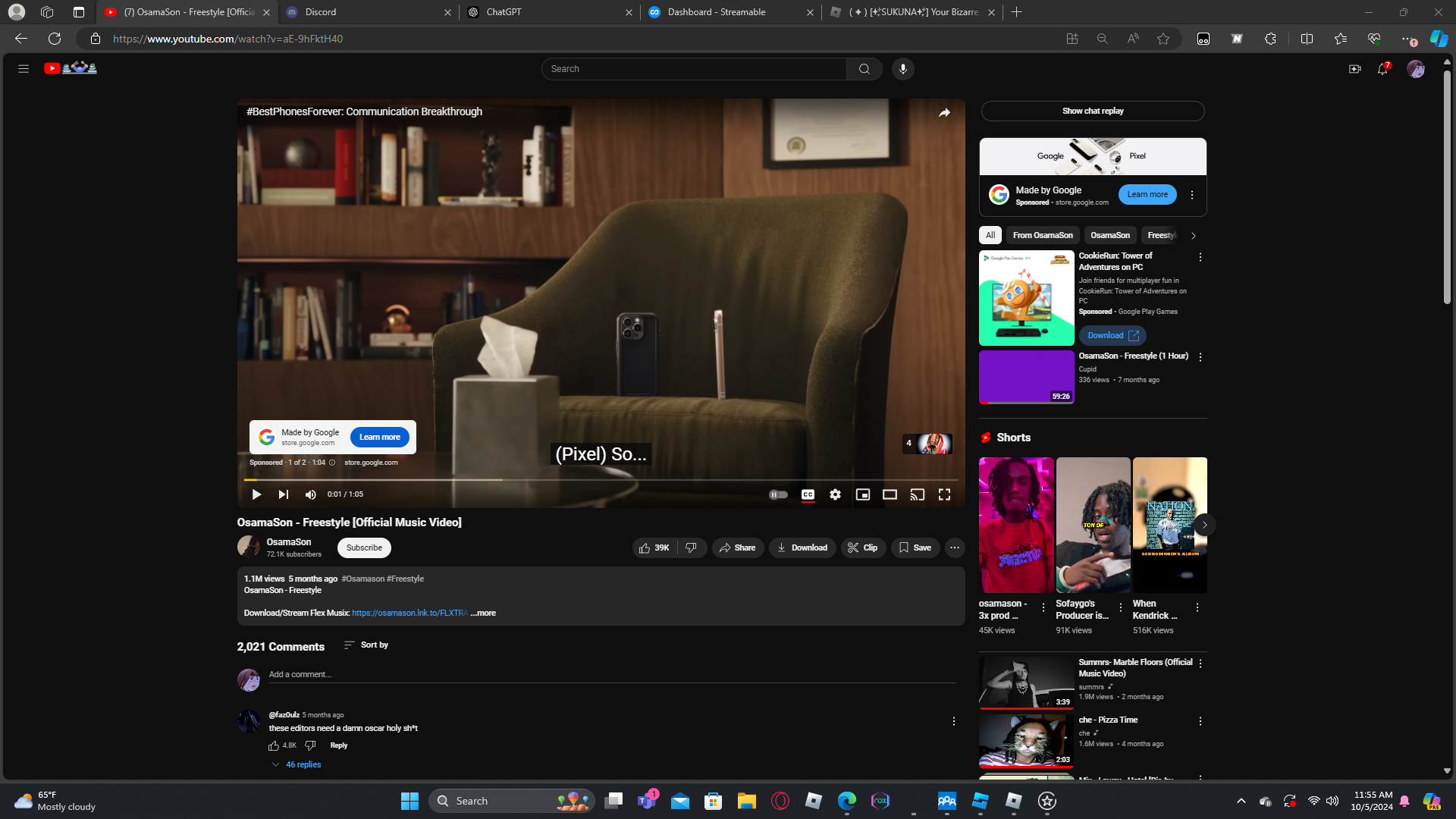Open YouTube notifications bell
1456x819 pixels.
pos(1382,69)
